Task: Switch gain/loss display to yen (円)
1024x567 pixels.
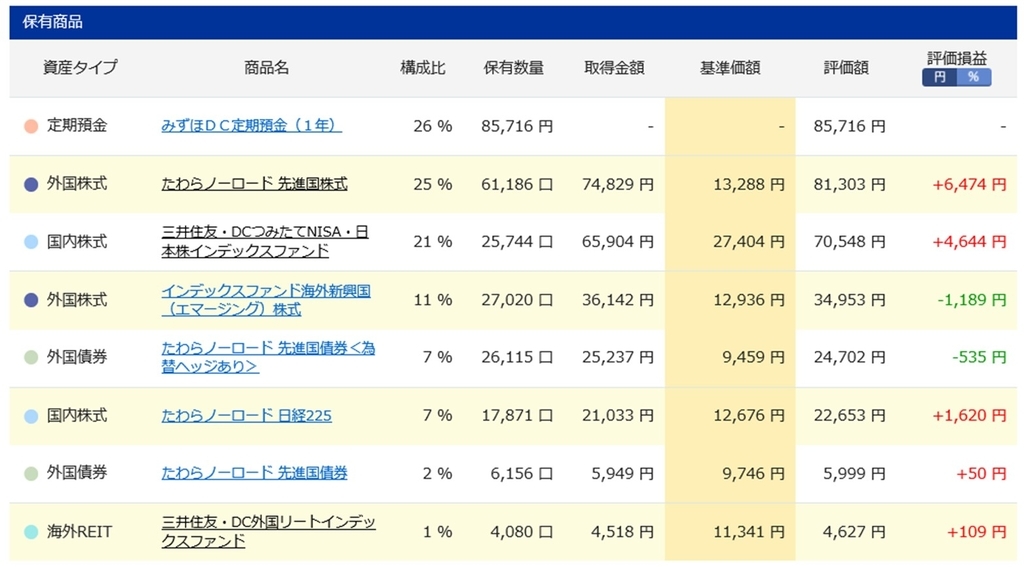Action: point(939,77)
